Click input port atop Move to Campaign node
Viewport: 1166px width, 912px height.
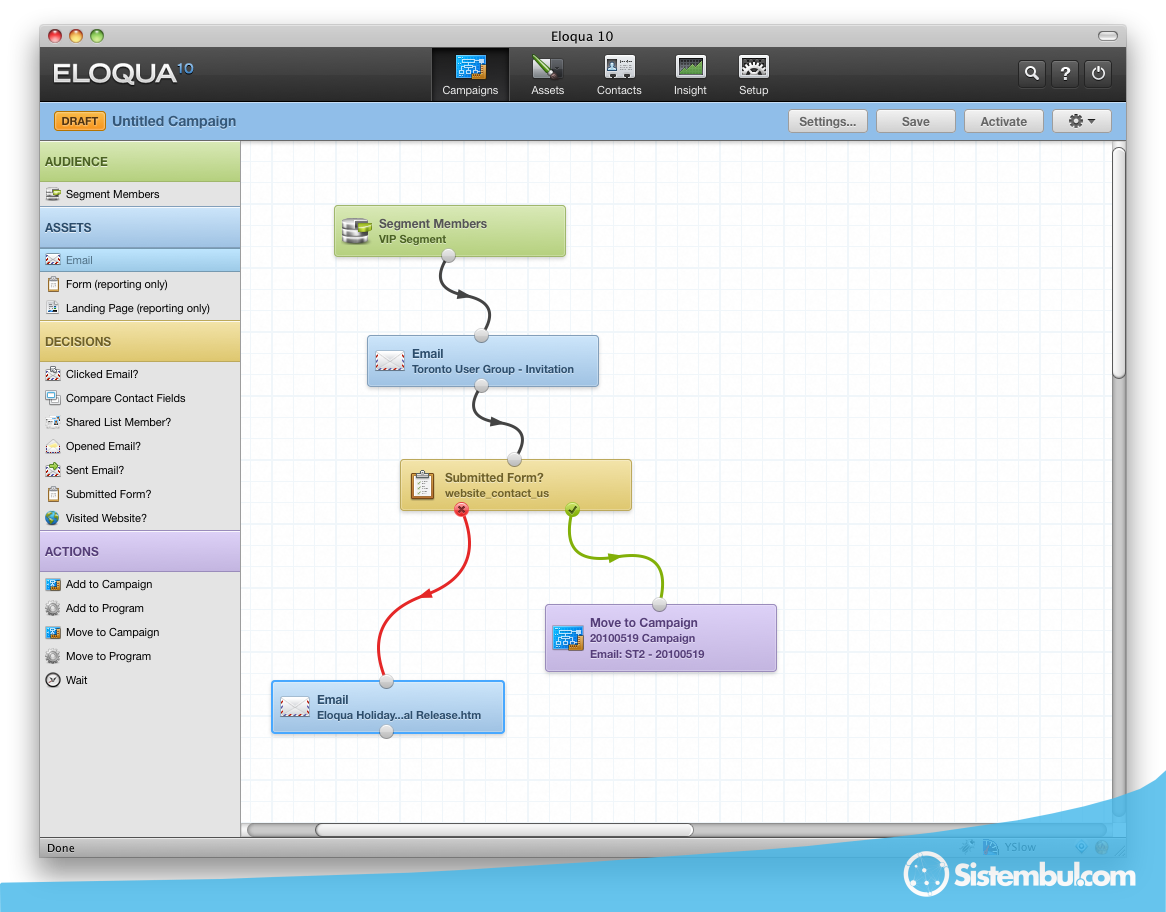(x=660, y=604)
